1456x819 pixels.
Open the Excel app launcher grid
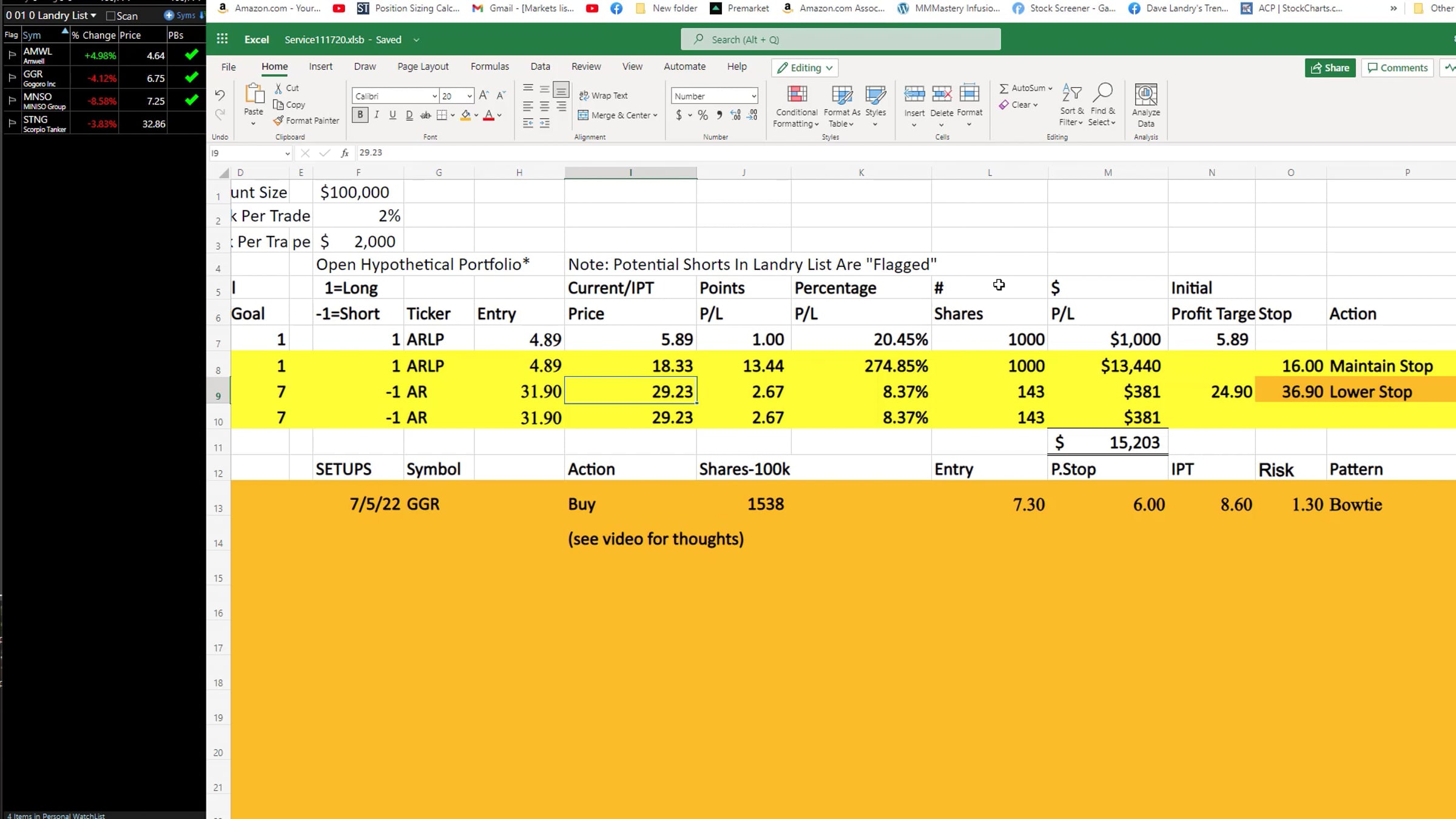tap(222, 39)
